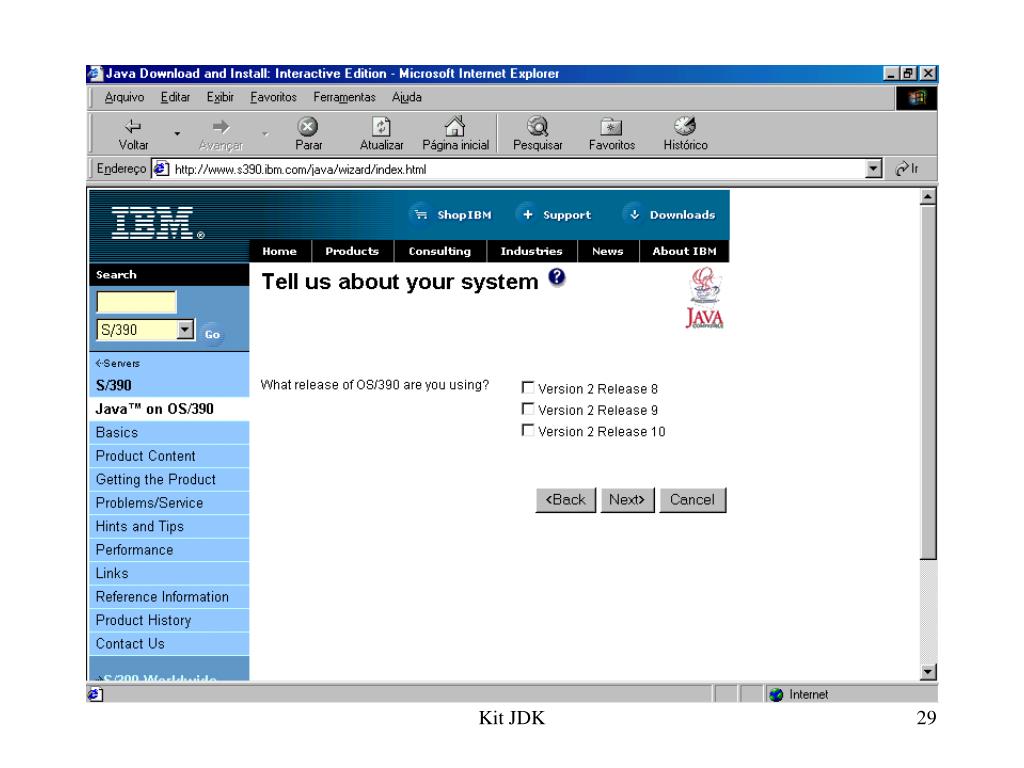1024x768 pixels.
Task: Open the Ferramentas menu
Action: point(344,97)
